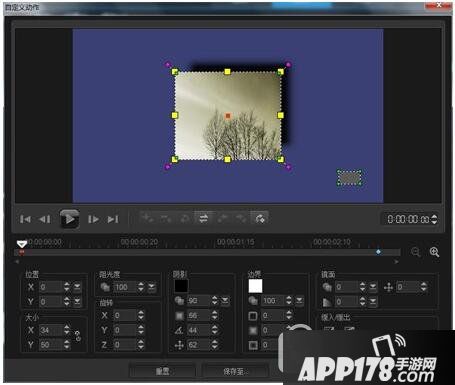Click the Save To button
The image size is (455, 385).
[x=235, y=371]
